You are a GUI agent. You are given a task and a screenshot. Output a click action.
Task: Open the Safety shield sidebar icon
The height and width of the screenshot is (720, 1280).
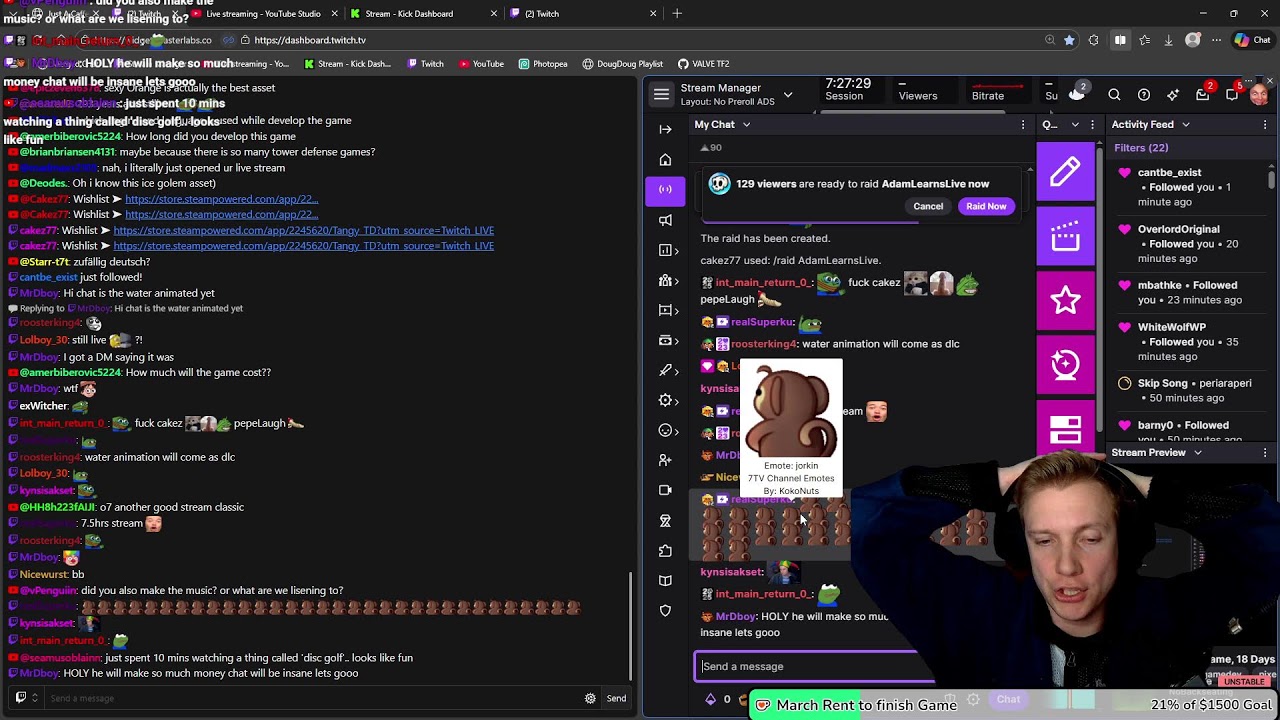click(x=666, y=610)
